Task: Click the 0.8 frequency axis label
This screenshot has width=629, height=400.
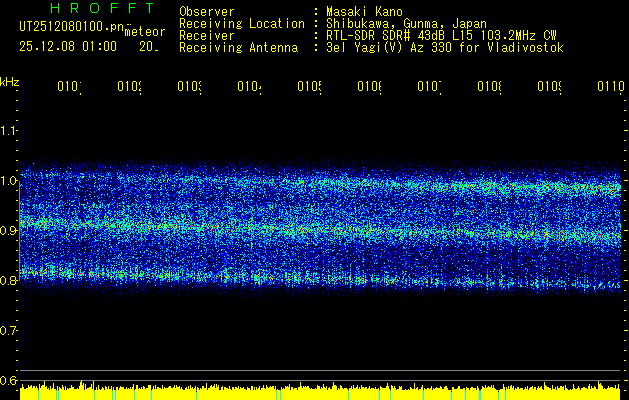Action: 10,281
